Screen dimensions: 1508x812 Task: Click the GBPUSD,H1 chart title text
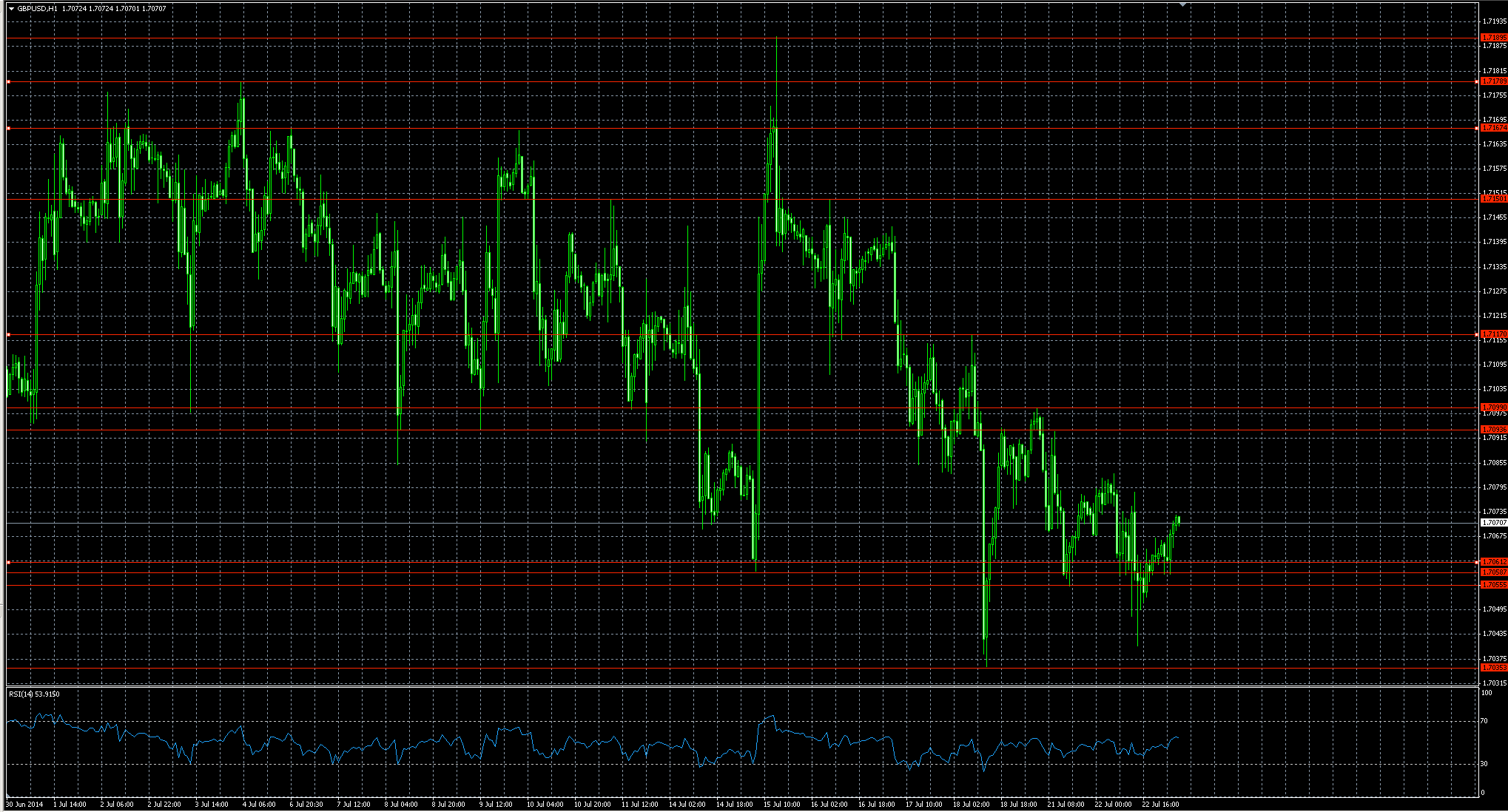point(37,9)
